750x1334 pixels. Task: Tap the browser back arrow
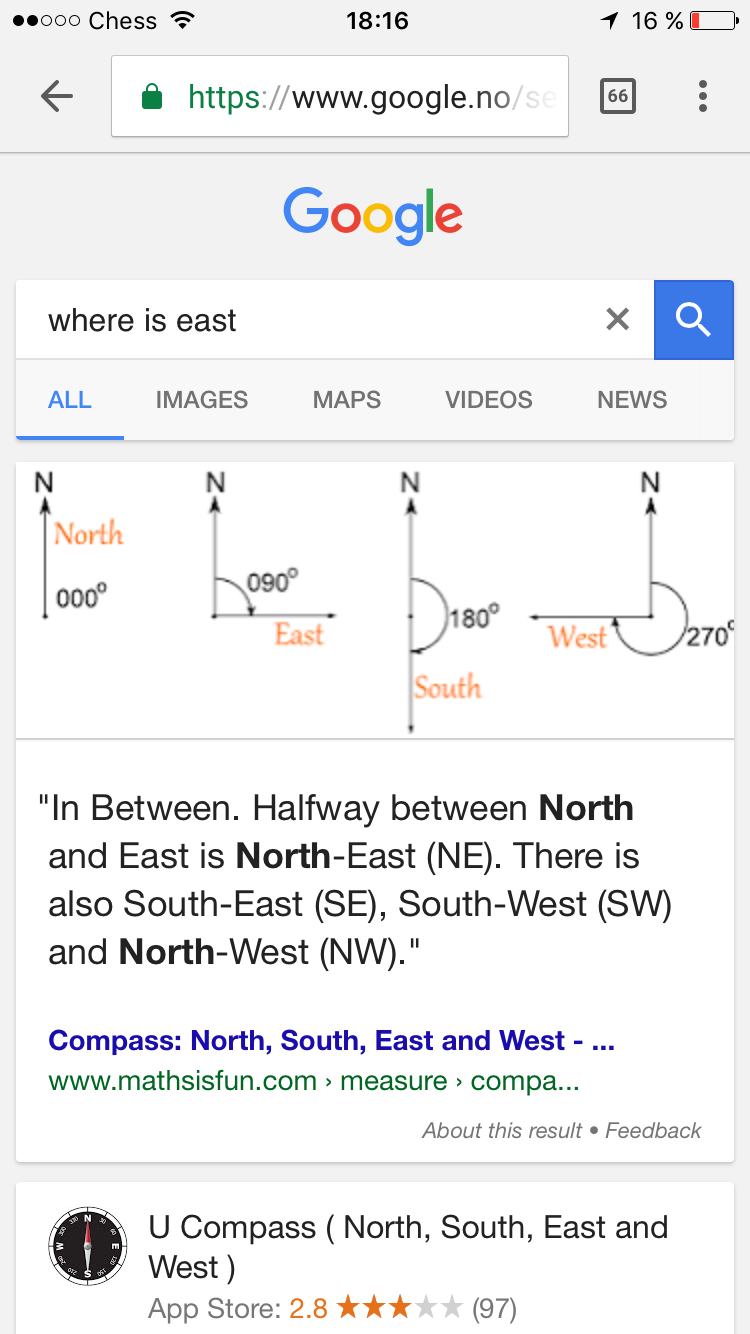click(x=57, y=96)
